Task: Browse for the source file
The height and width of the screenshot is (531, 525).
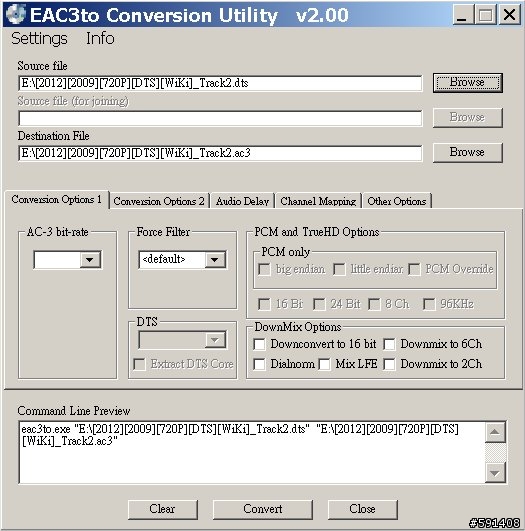Action: 467,83
